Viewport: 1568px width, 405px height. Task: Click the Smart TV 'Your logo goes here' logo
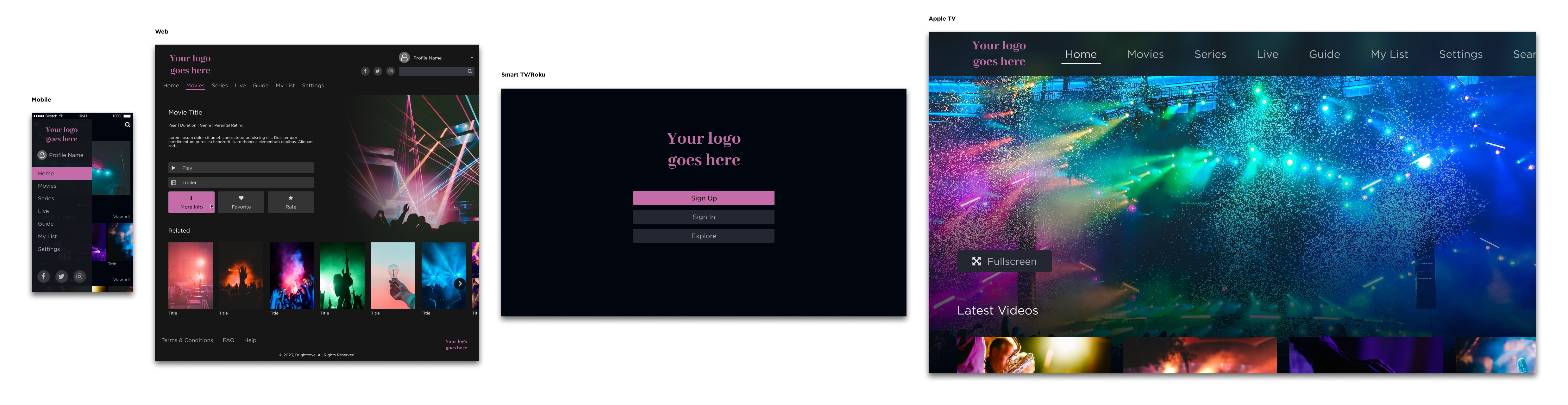[704, 149]
